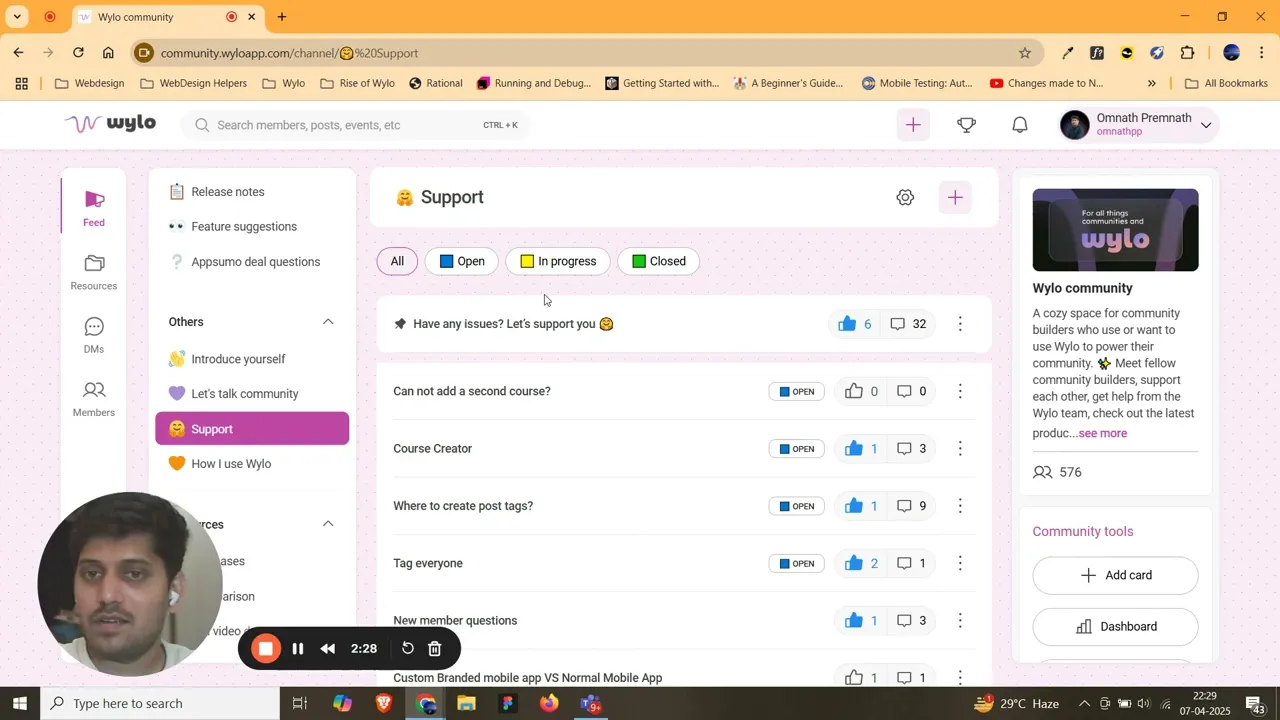This screenshot has width=1280, height=720.
Task: Open 'Tag everyone' post title
Action: pos(428,564)
